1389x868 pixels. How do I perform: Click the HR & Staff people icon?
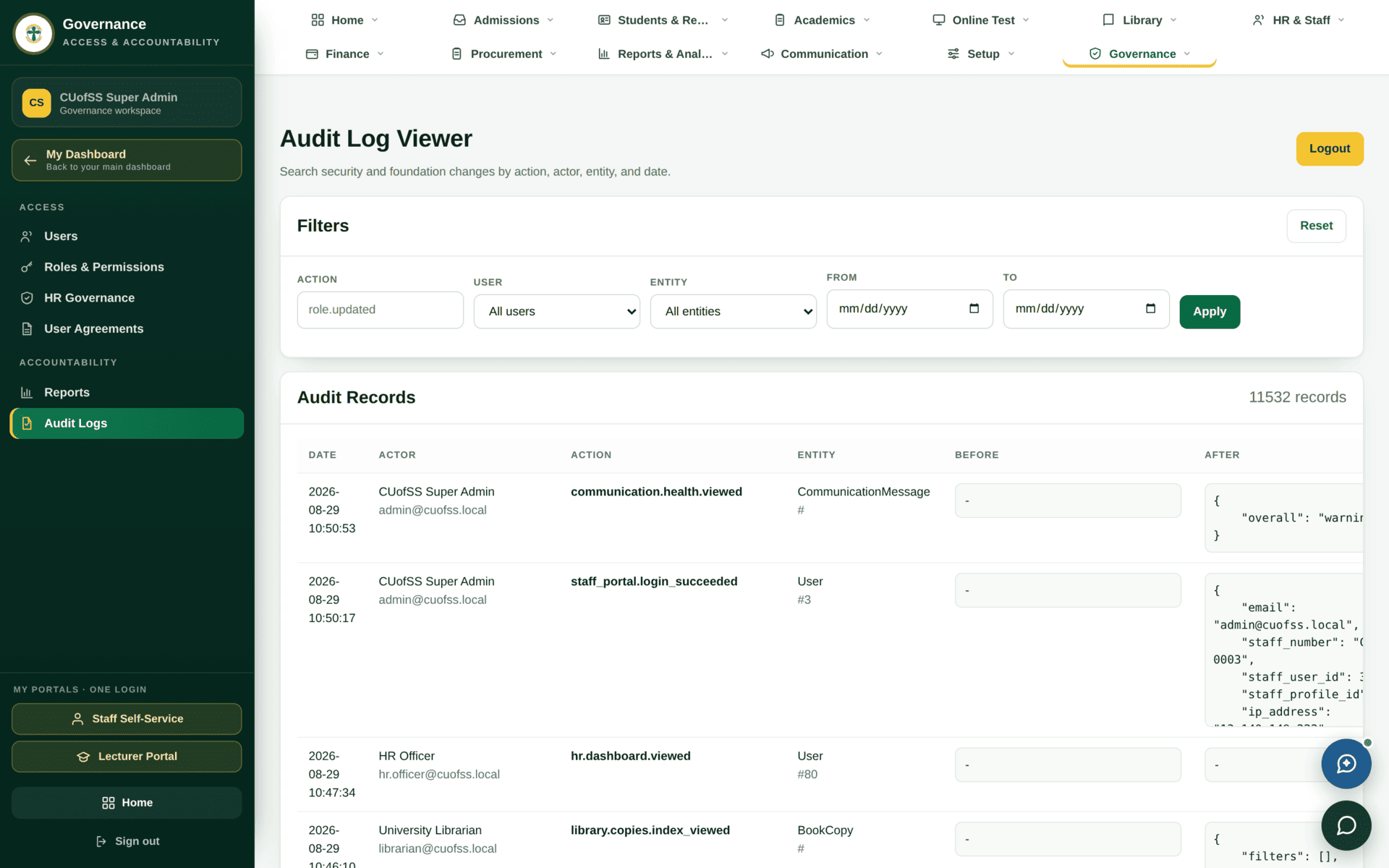coord(1259,20)
